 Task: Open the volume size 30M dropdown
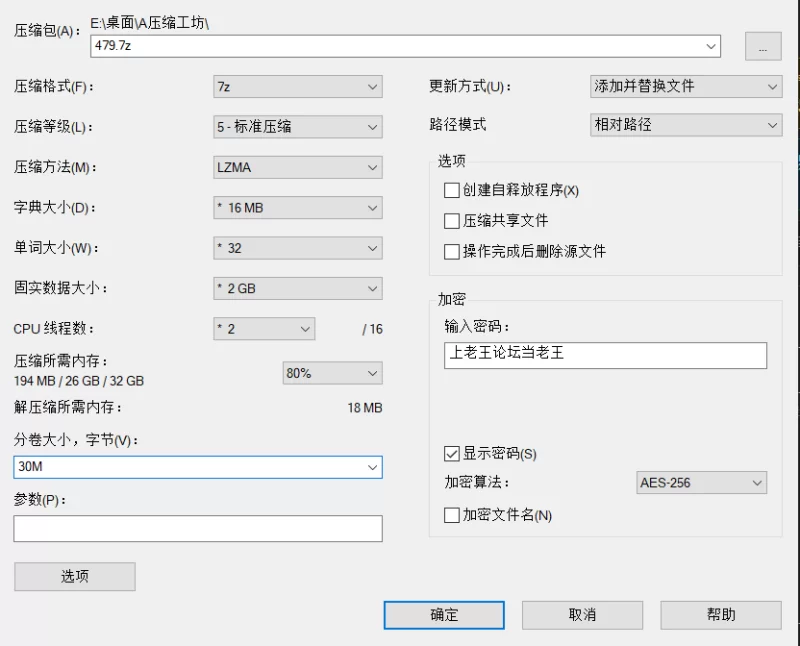372,467
